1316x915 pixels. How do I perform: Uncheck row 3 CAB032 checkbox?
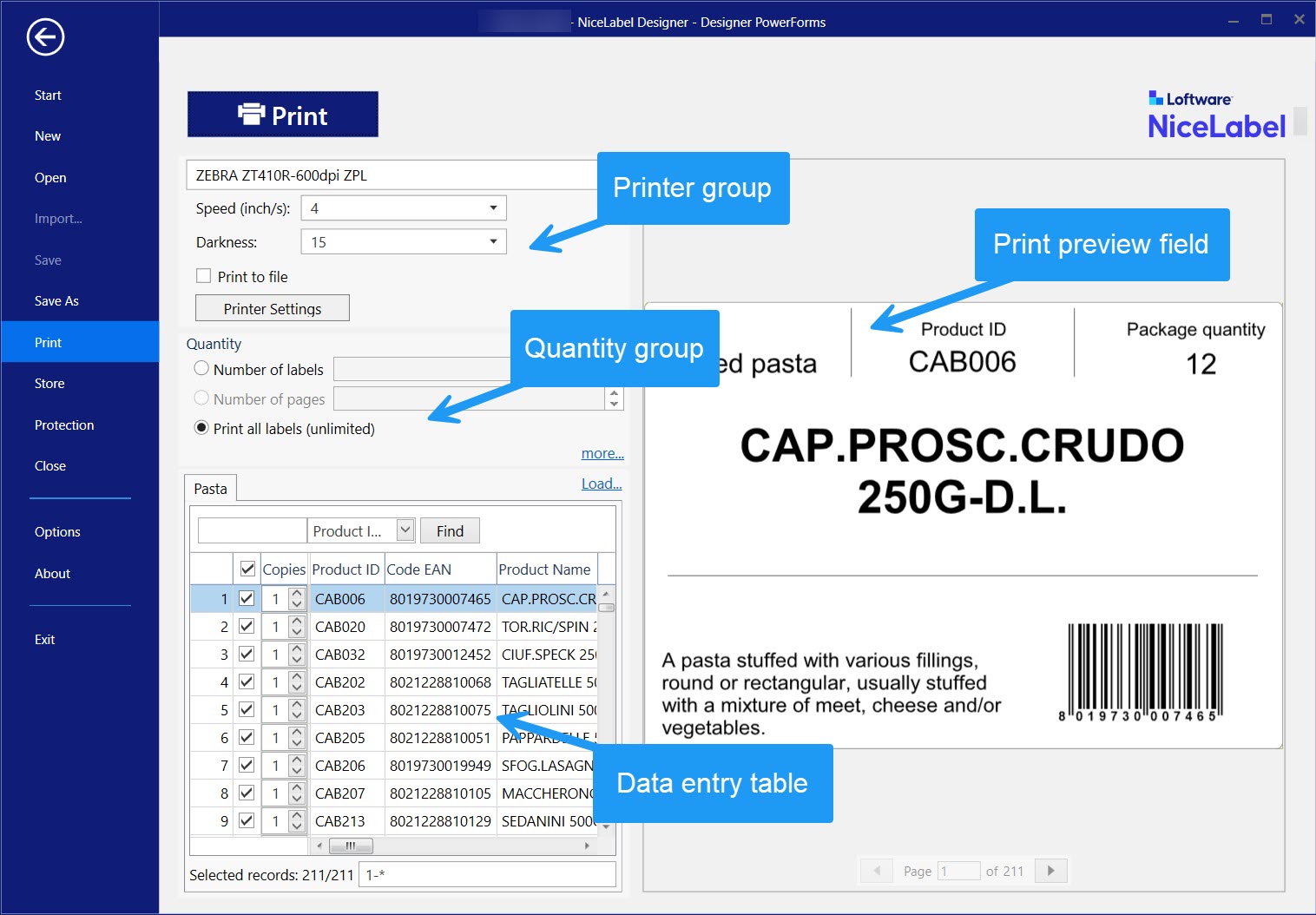click(x=247, y=654)
